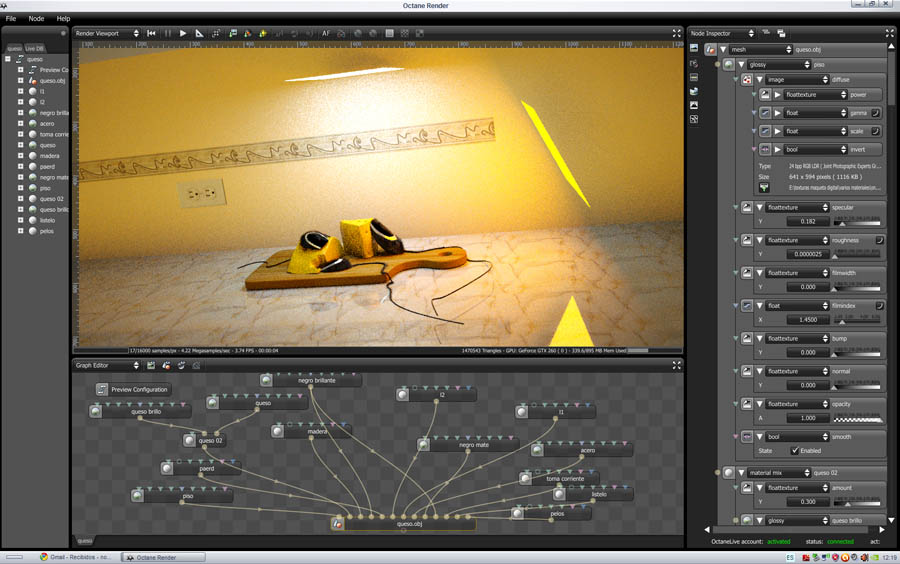Image resolution: width=900 pixels, height=564 pixels.
Task: Toggle the smooth Enabled checkbox
Action: [x=795, y=450]
